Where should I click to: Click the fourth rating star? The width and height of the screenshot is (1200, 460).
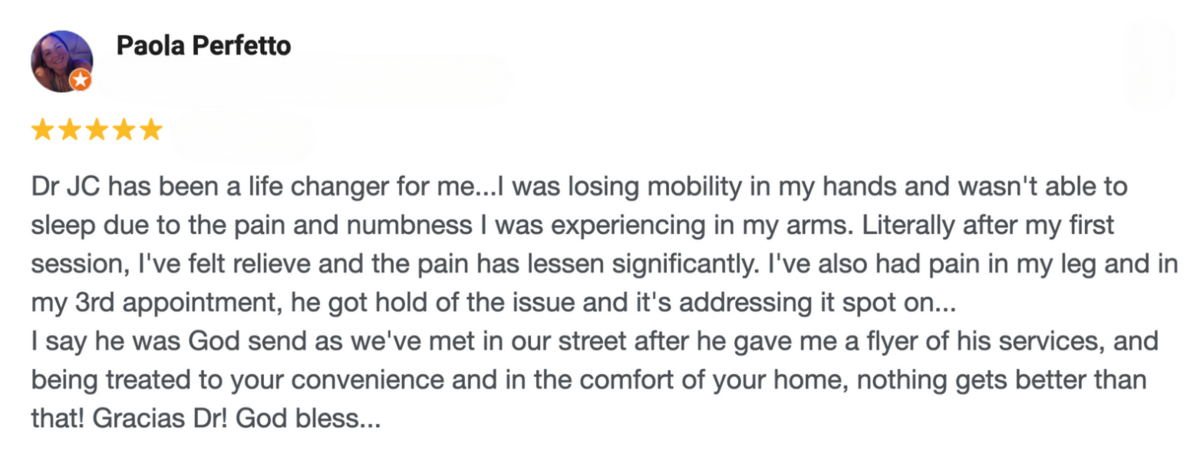124,130
